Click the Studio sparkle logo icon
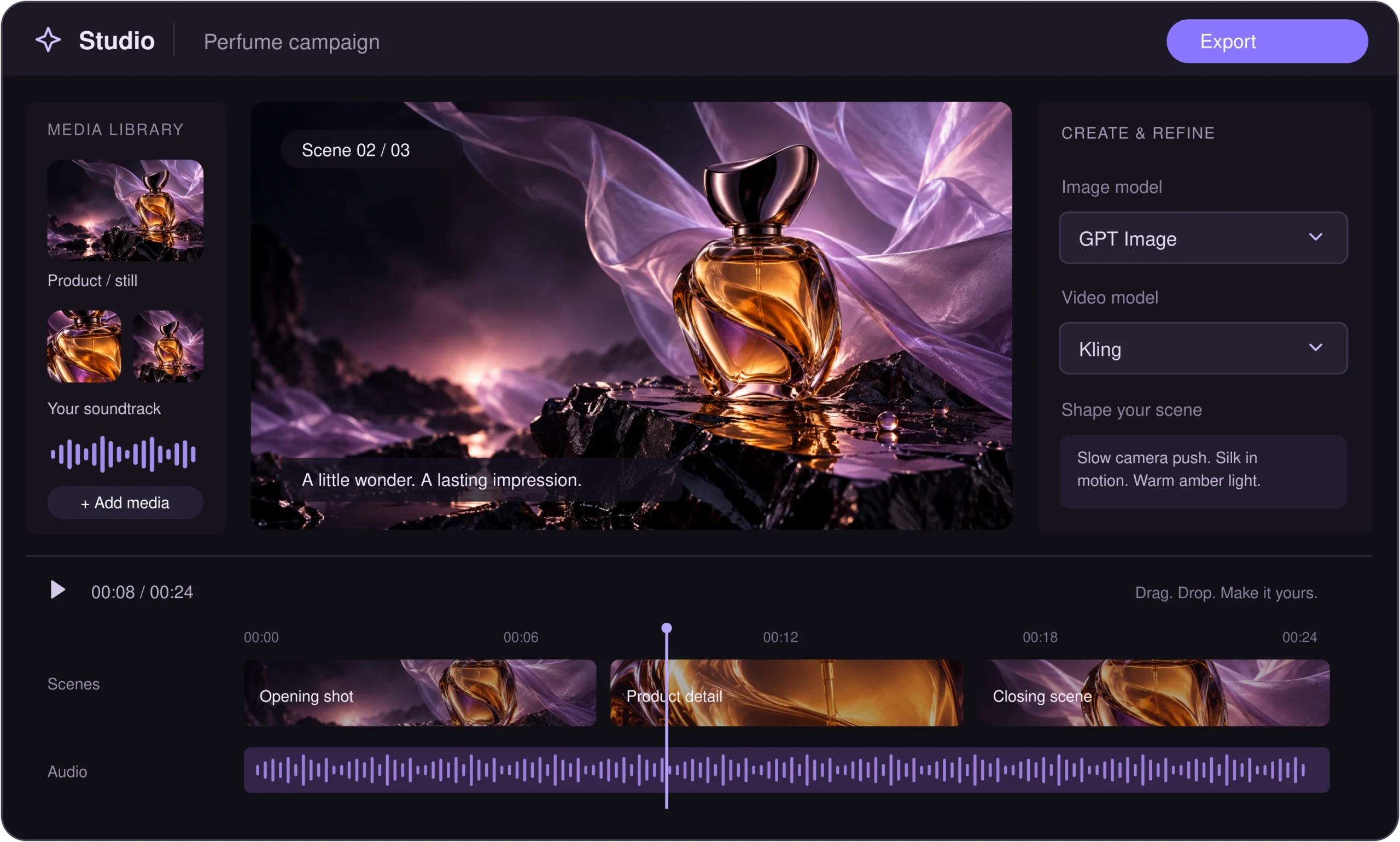The width and height of the screenshot is (1400, 842). (48, 40)
